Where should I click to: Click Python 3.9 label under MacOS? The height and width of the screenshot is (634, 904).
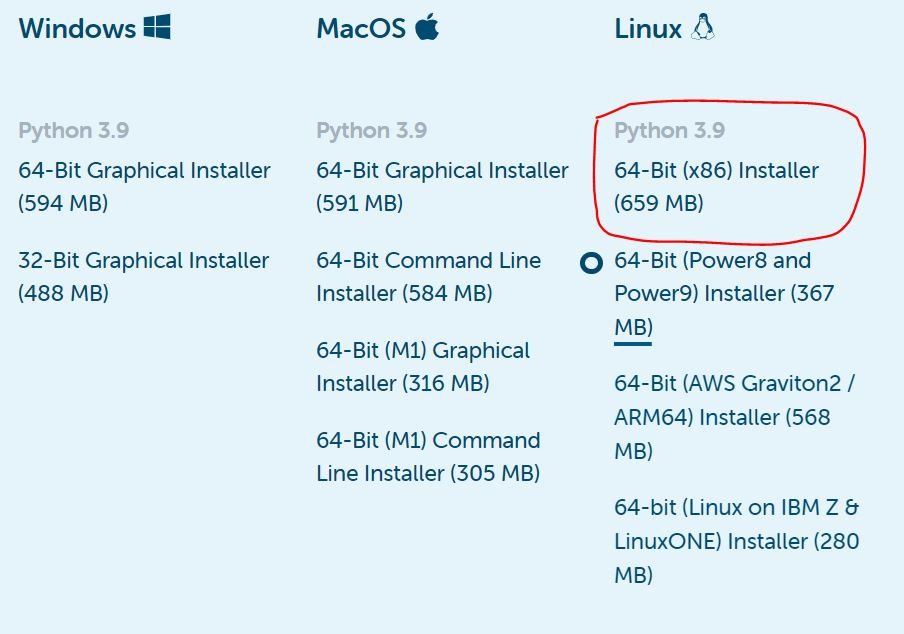click(371, 131)
